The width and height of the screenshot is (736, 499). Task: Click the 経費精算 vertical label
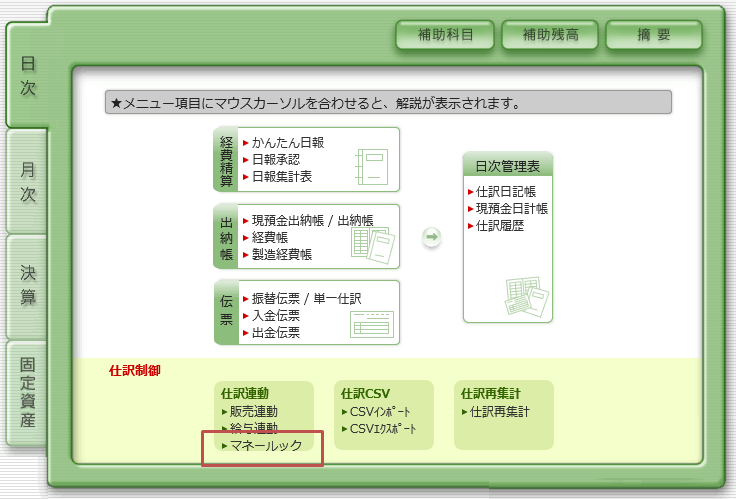226,161
